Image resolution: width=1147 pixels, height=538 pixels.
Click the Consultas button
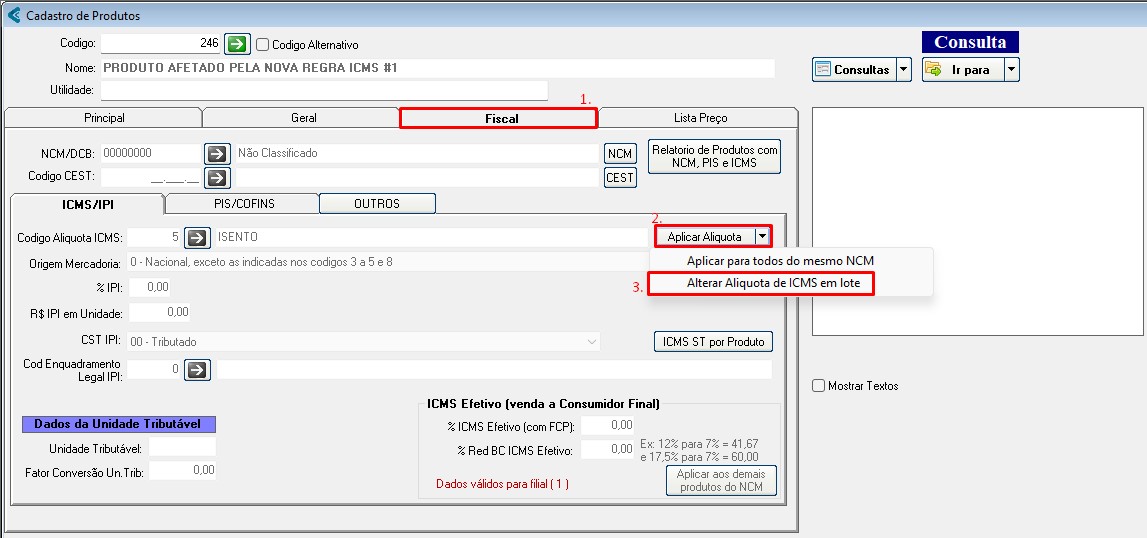tap(854, 70)
